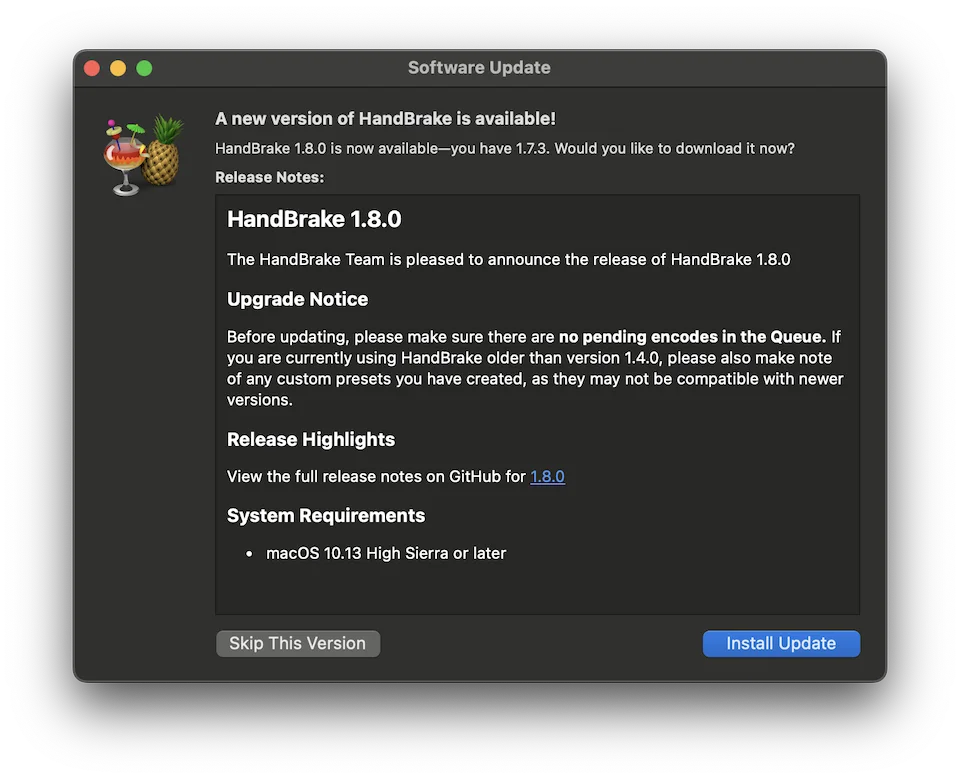The image size is (960, 779).
Task: Click the Software Update title bar text
Action: click(479, 68)
